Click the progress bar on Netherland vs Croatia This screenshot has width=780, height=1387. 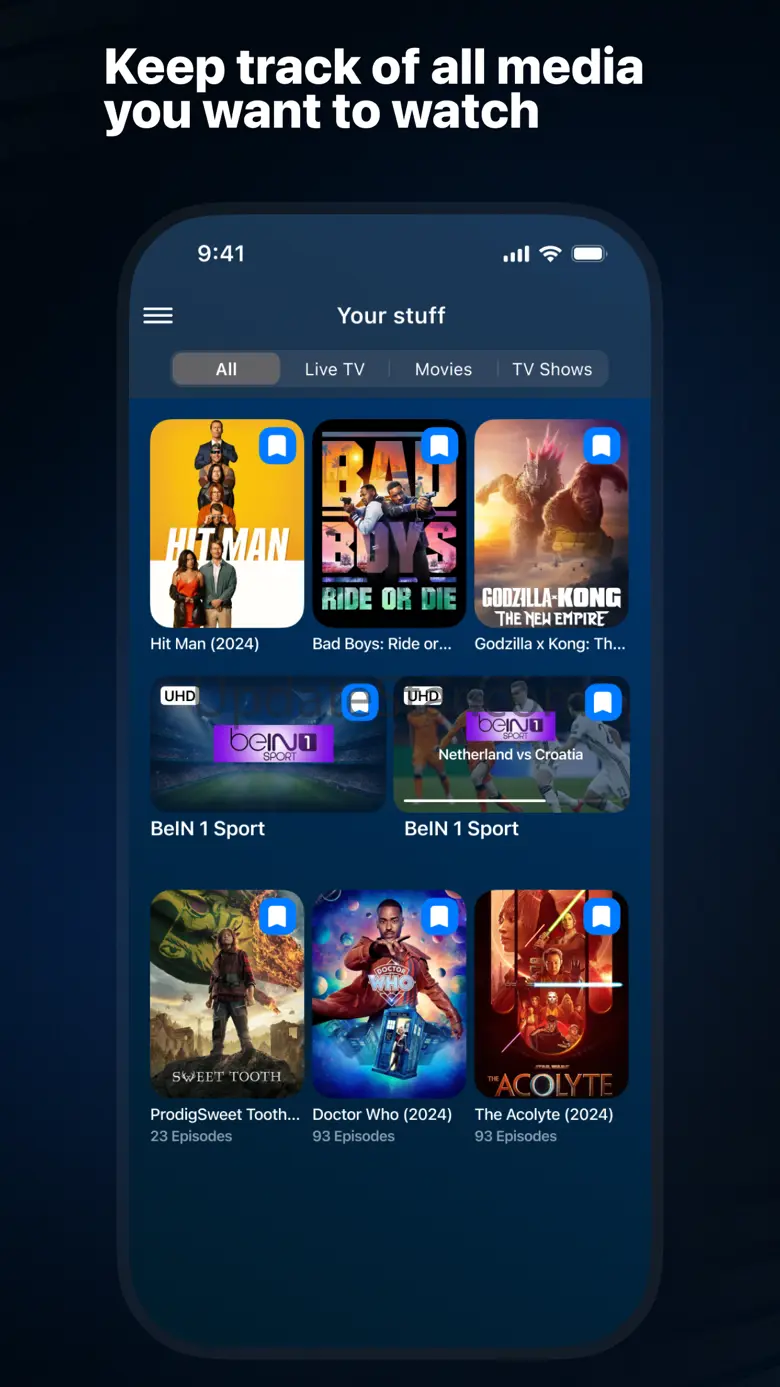pyautogui.click(x=512, y=800)
